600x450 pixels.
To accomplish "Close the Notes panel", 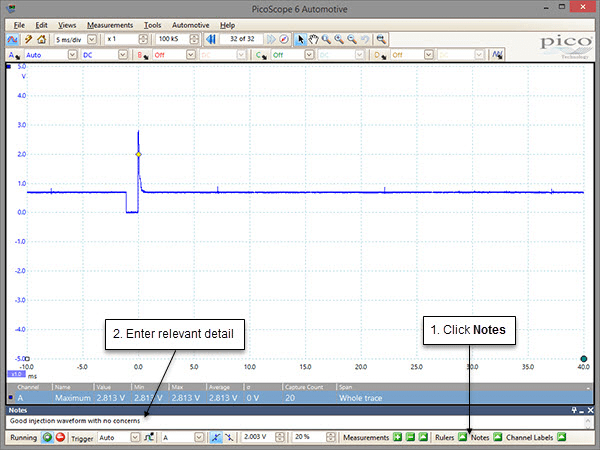I will 590,410.
